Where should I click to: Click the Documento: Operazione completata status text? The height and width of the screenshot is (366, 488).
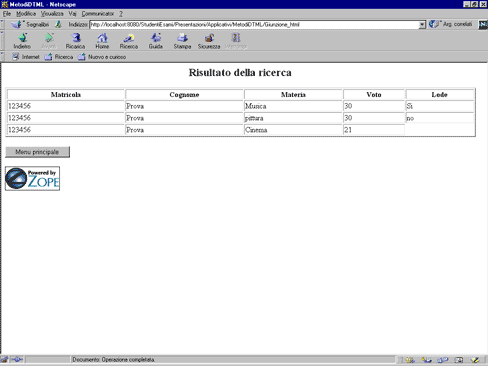(114, 360)
